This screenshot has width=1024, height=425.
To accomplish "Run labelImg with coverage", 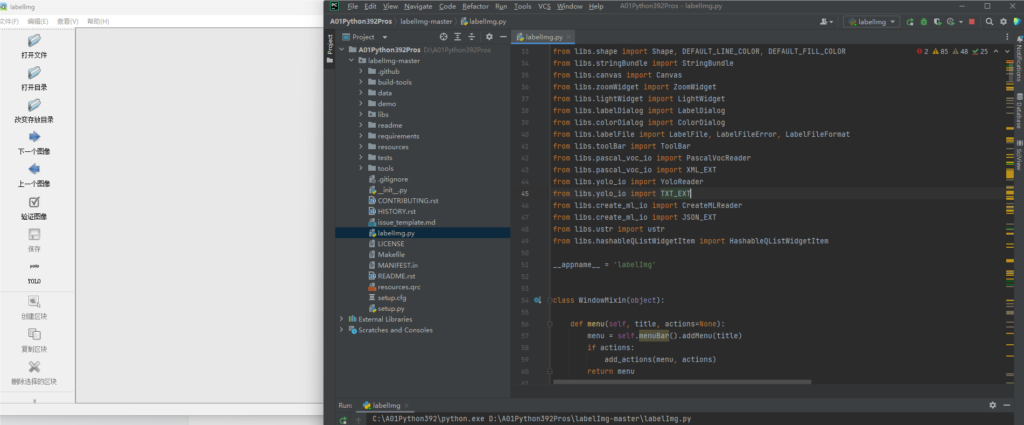I will (x=937, y=22).
